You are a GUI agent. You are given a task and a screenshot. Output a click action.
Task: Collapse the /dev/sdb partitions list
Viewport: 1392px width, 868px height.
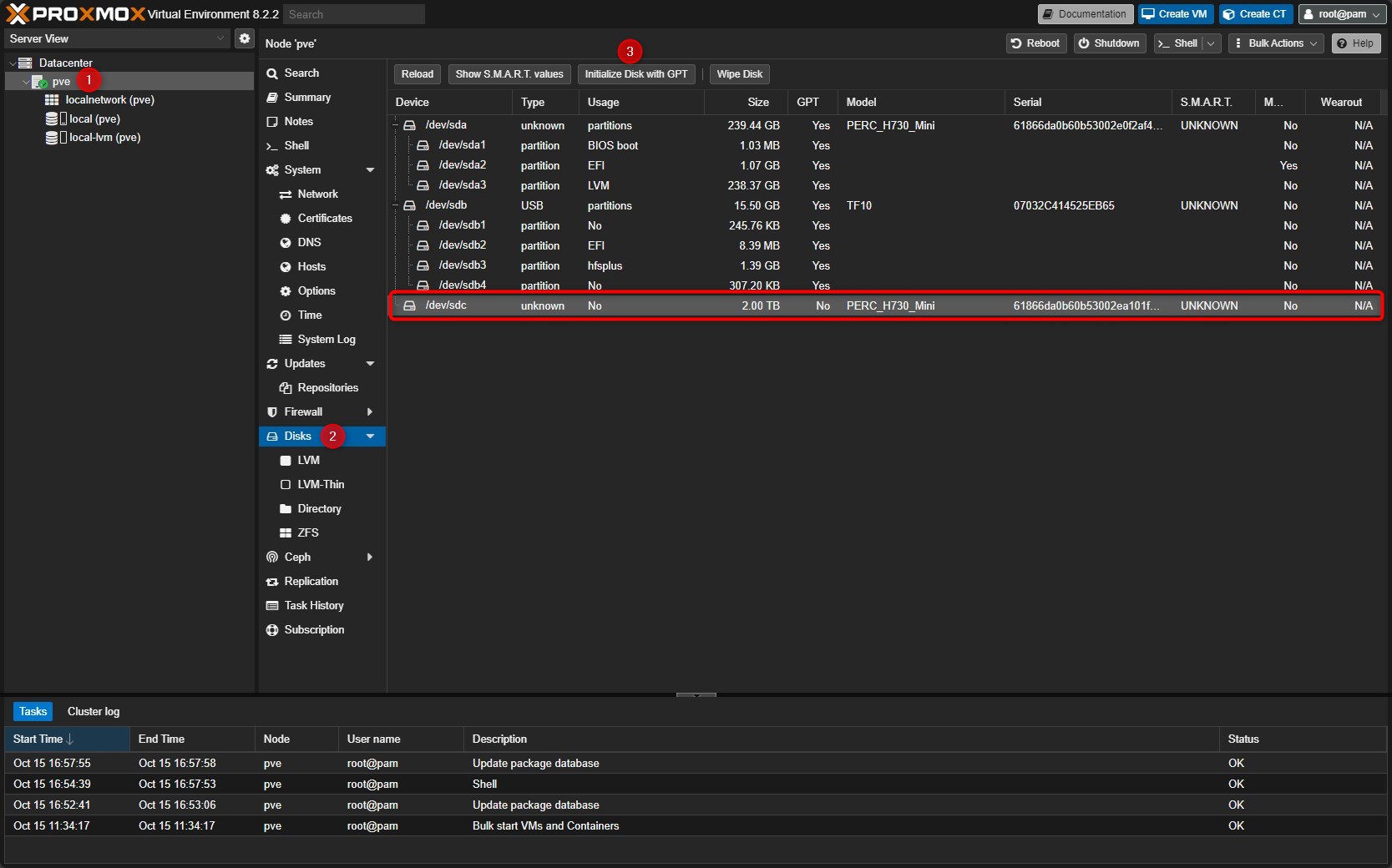tap(397, 205)
